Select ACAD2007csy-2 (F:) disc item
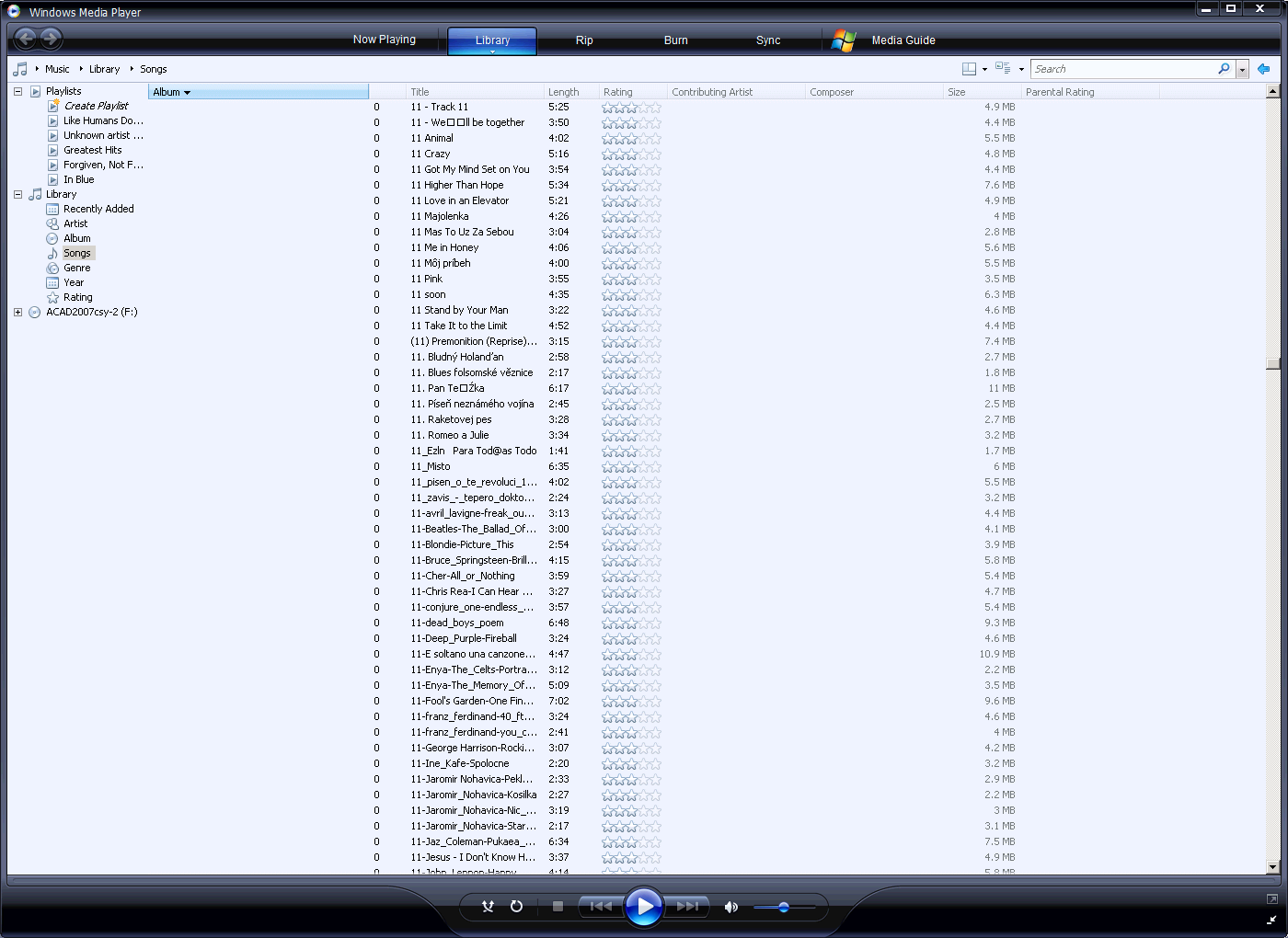The image size is (1288, 938). [91, 312]
